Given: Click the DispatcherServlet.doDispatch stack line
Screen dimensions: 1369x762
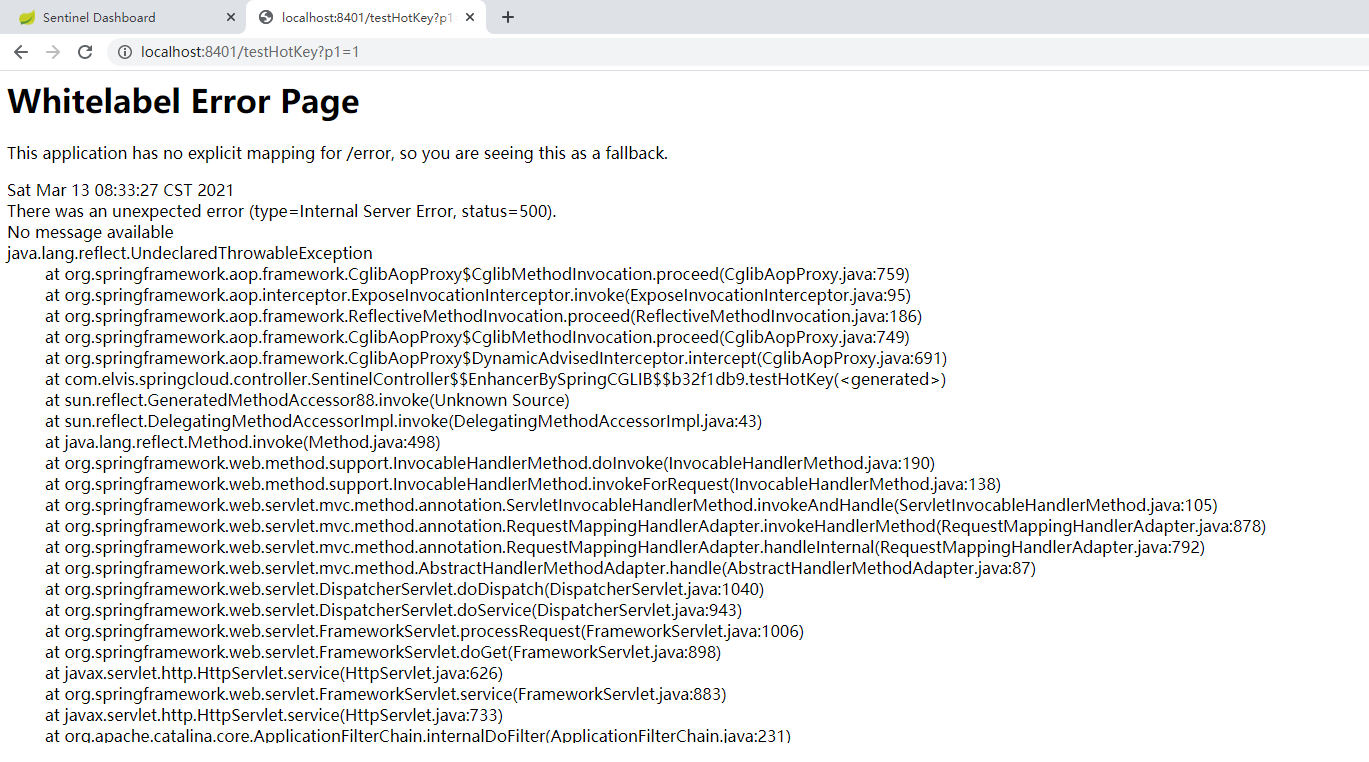Looking at the screenshot, I should pyautogui.click(x=405, y=589).
